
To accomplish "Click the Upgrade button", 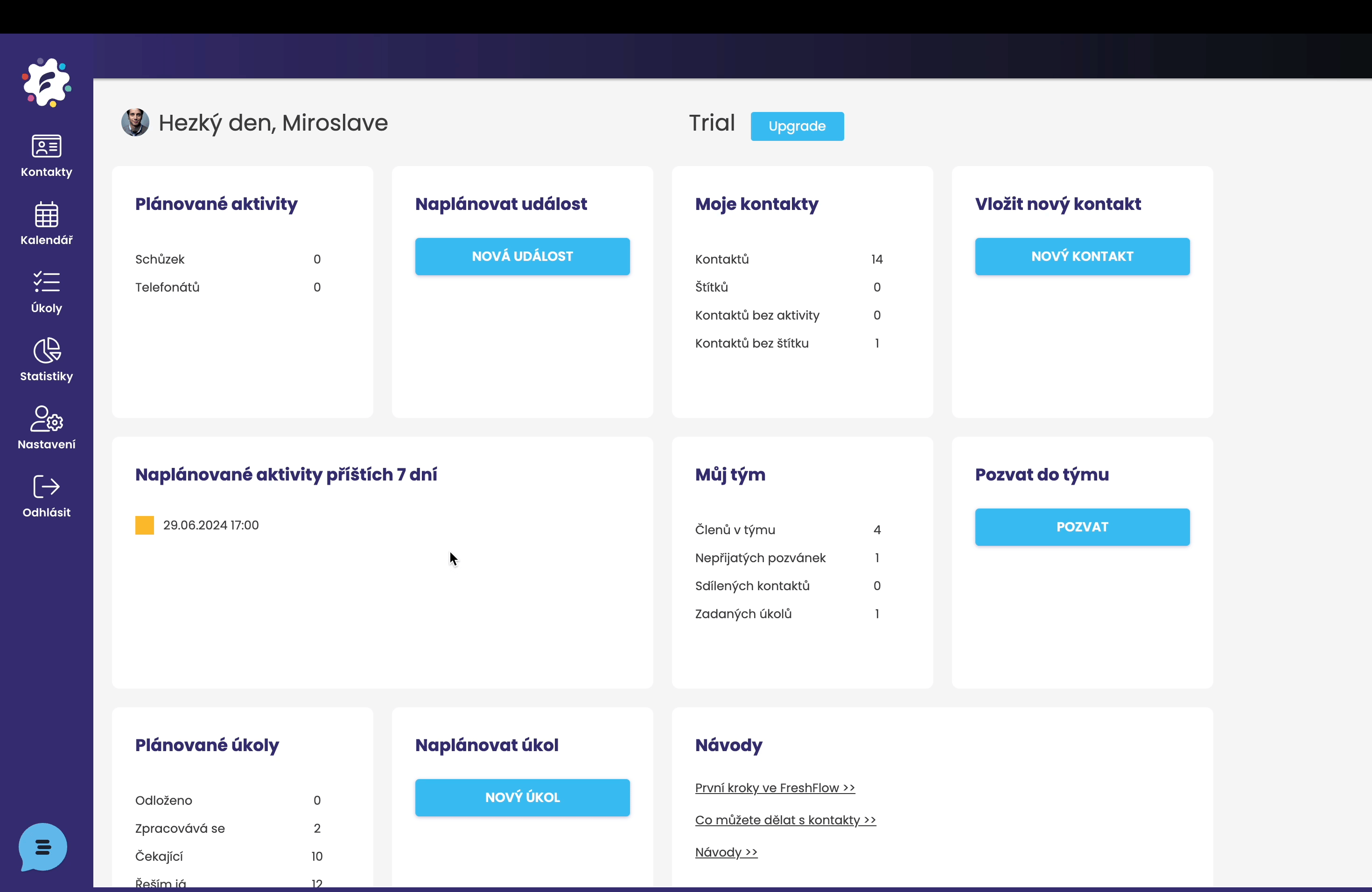I will click(x=797, y=126).
